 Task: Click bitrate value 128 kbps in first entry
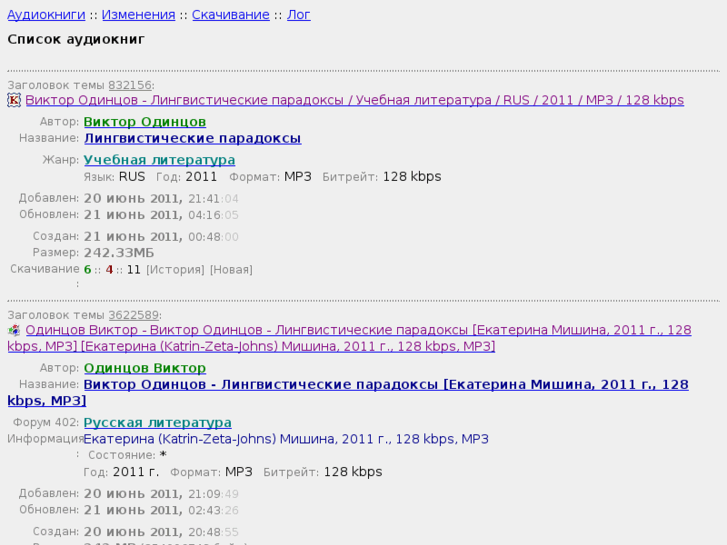pos(412,177)
